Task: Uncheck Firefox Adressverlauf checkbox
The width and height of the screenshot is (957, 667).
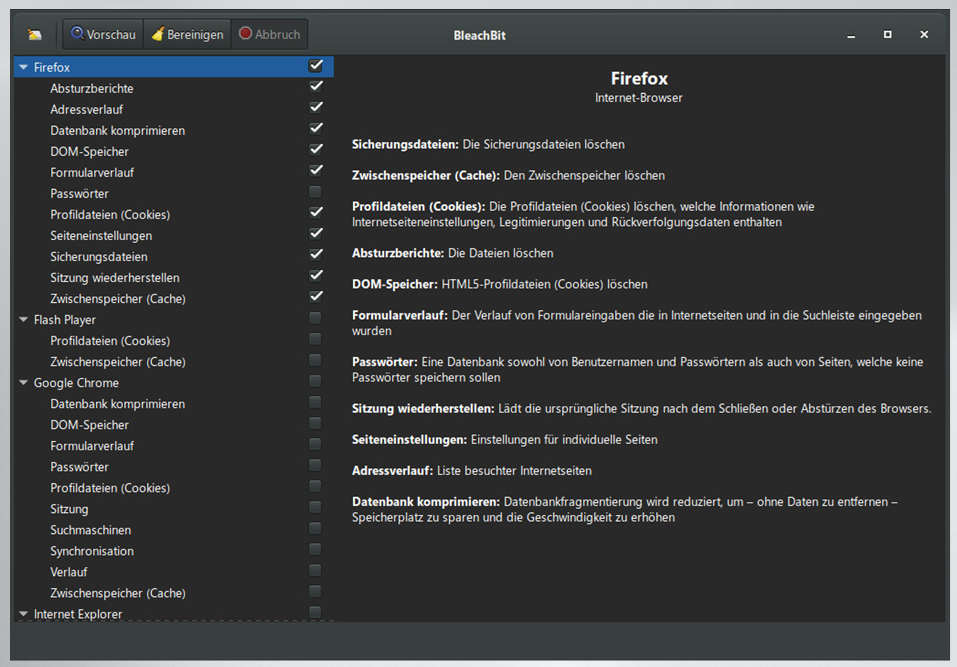Action: 316,107
